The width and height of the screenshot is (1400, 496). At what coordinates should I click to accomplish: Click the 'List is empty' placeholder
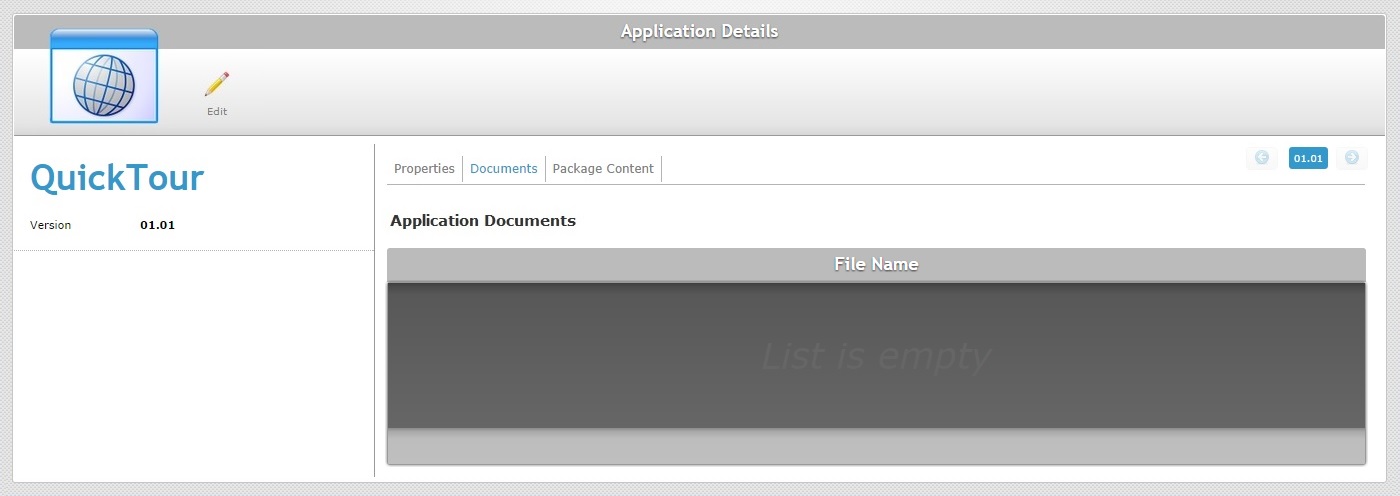pyautogui.click(x=876, y=356)
